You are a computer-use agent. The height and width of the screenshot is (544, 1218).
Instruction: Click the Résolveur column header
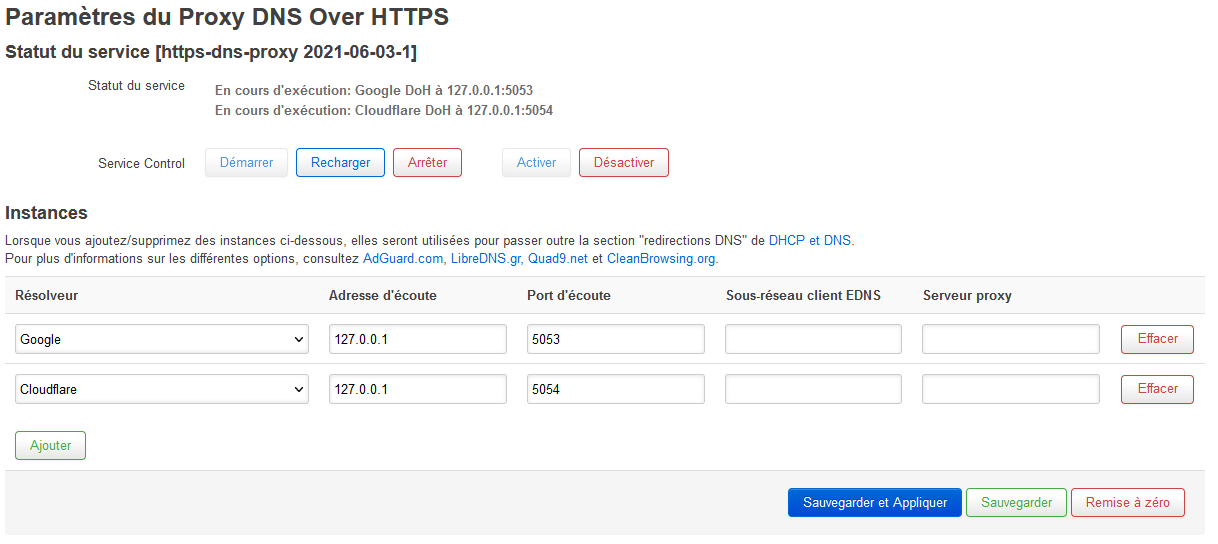click(46, 295)
